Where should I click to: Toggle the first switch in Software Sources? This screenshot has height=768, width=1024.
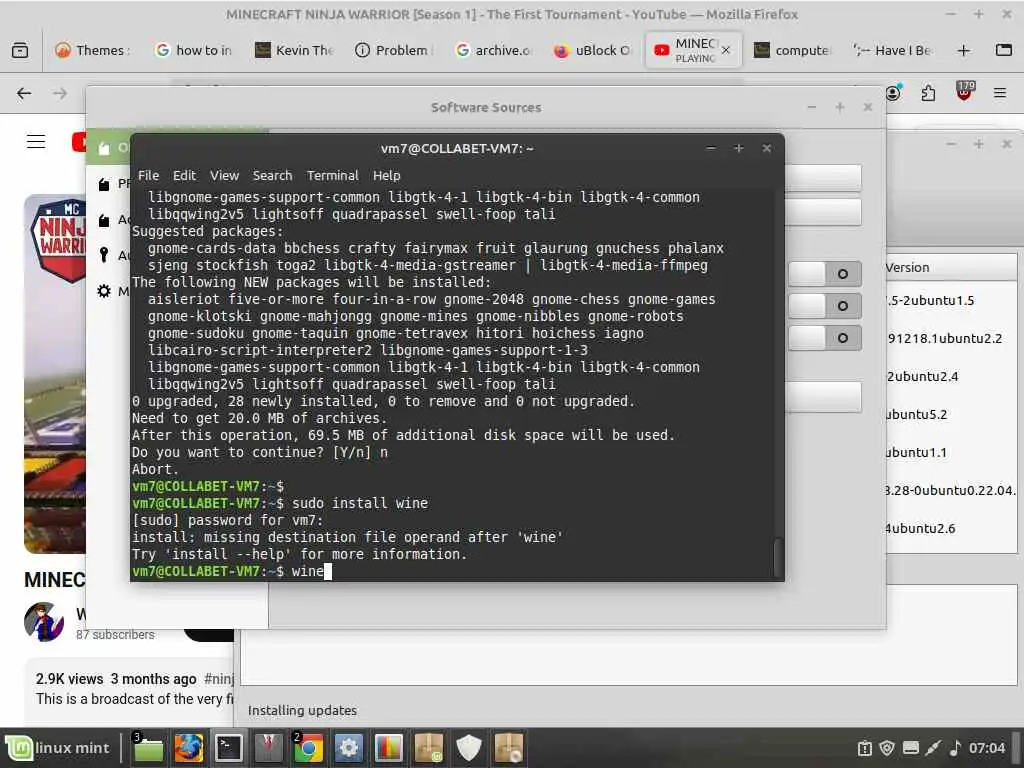pyautogui.click(x=825, y=274)
